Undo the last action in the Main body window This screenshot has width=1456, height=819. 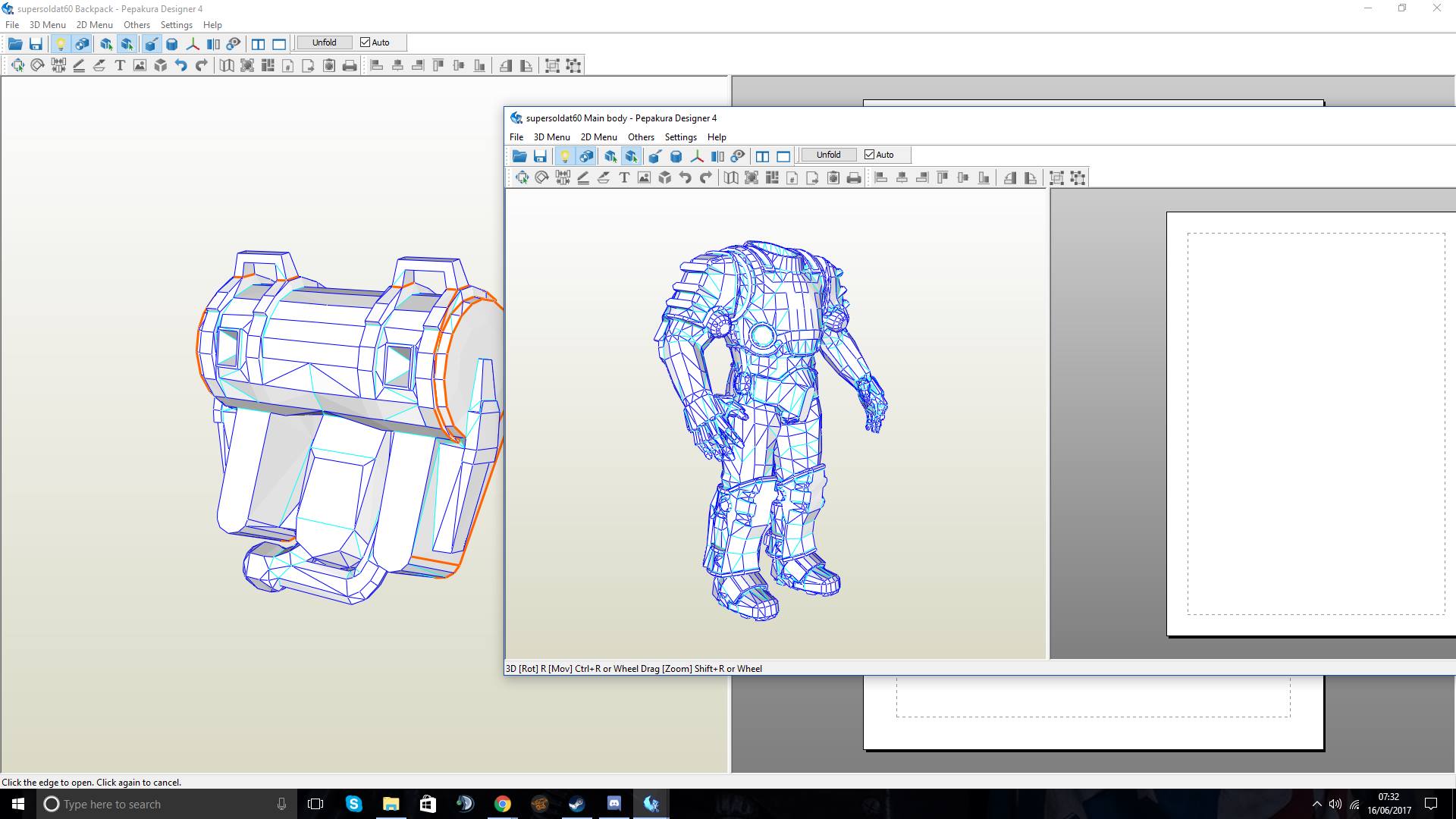(686, 177)
